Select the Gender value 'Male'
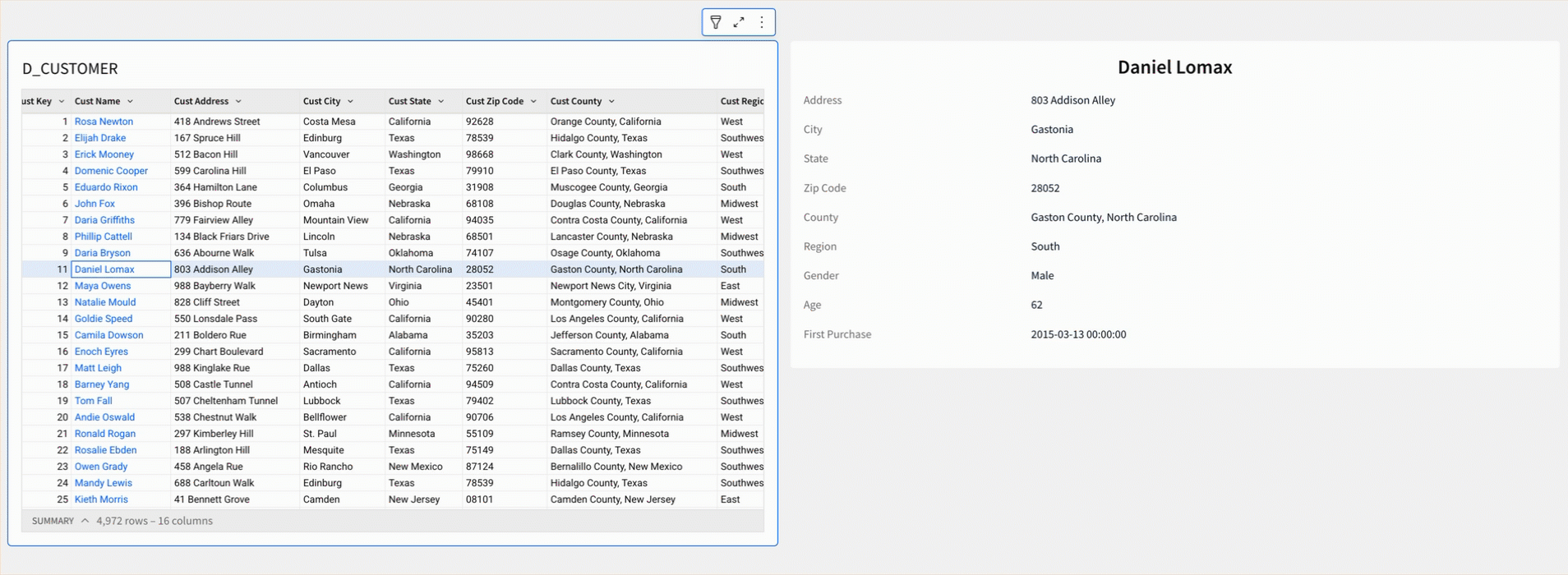The image size is (1568, 575). [x=1042, y=276]
